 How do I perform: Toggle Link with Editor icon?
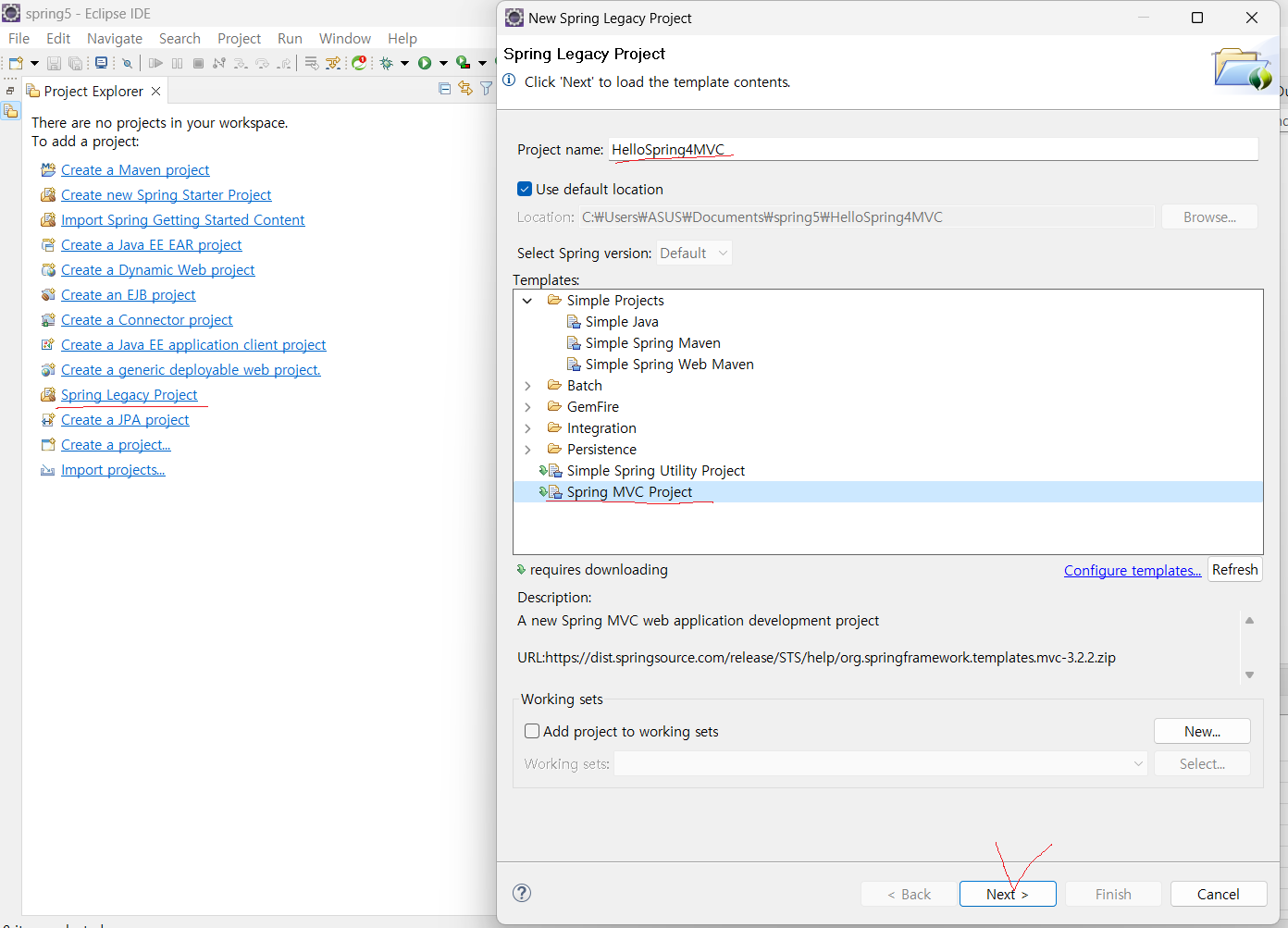[x=465, y=89]
